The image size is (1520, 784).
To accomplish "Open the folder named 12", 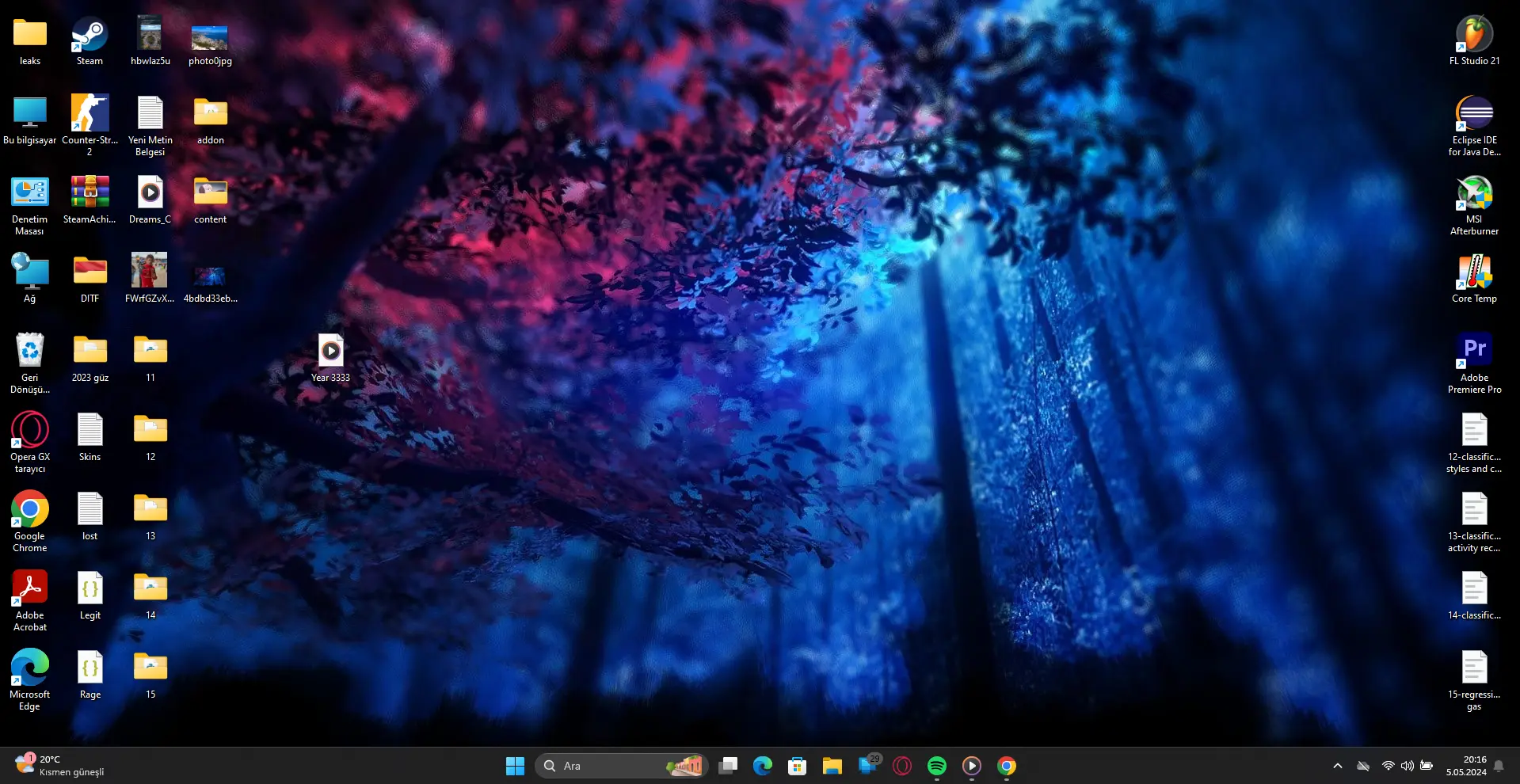I will [150, 438].
